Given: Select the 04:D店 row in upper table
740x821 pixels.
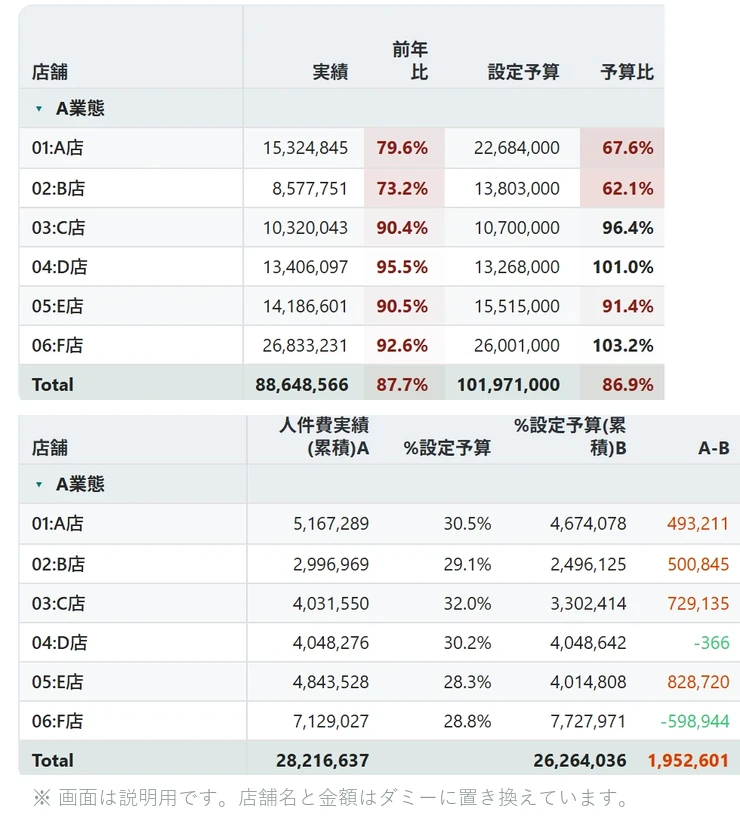Looking at the screenshot, I should coord(341,267).
